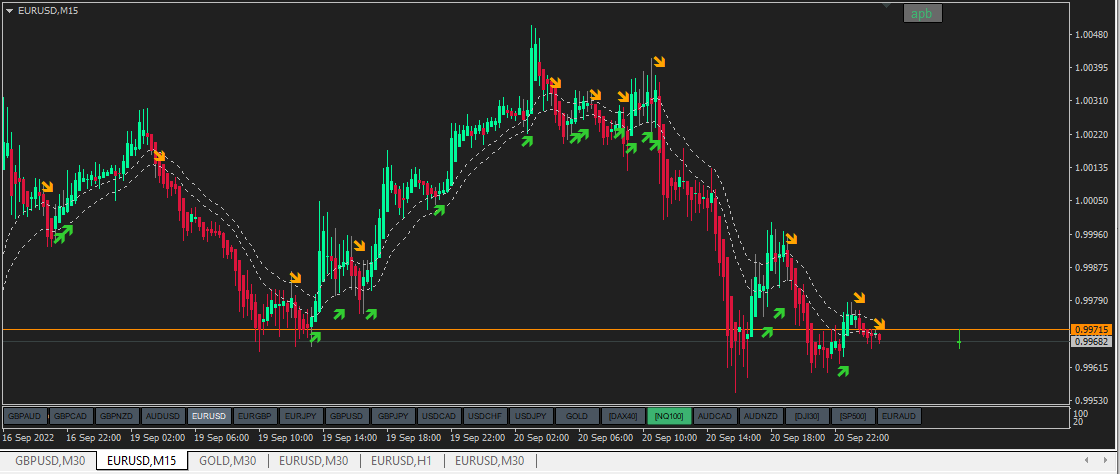Open the GBPUSD,M30 chart tab
The width and height of the screenshot is (1120, 474).
(x=50, y=461)
